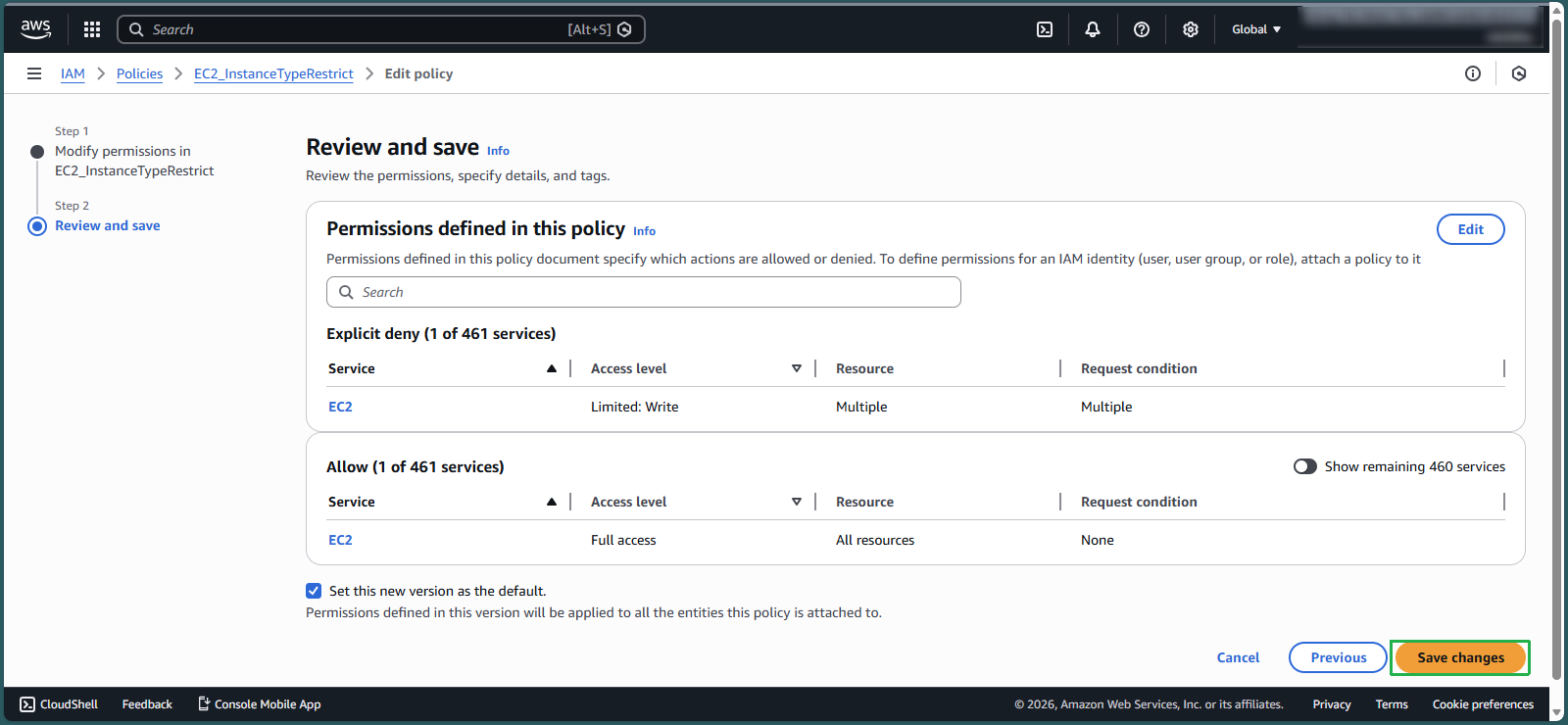Open Feedback in the footer
This screenshot has height=725, width=1568.
point(147,704)
